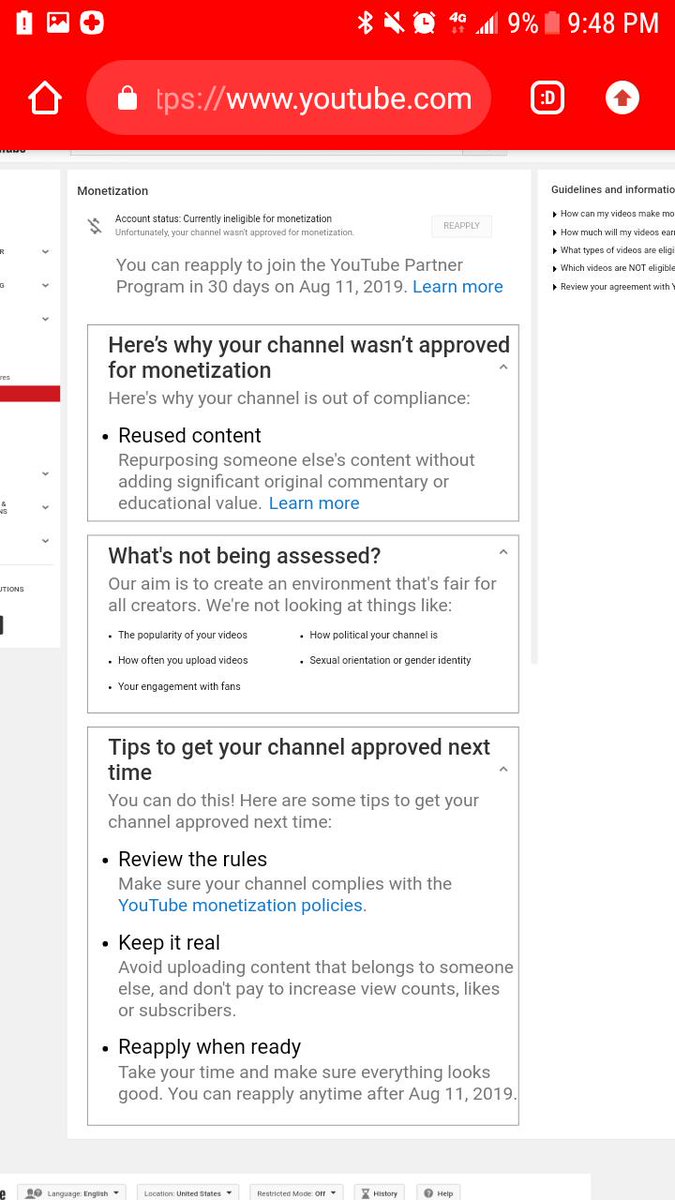Viewport: 675px width, 1200px height.
Task: Tap the battery 9% indicator
Action: coord(534,22)
